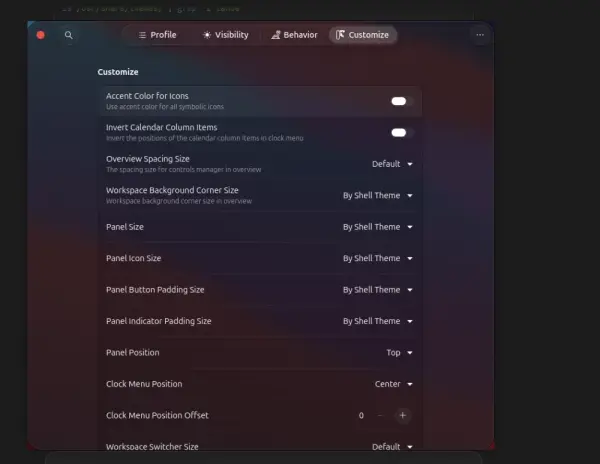The image size is (600, 464).
Task: Open Panel Indicator Padding Size dropdown
Action: pyautogui.click(x=378, y=321)
